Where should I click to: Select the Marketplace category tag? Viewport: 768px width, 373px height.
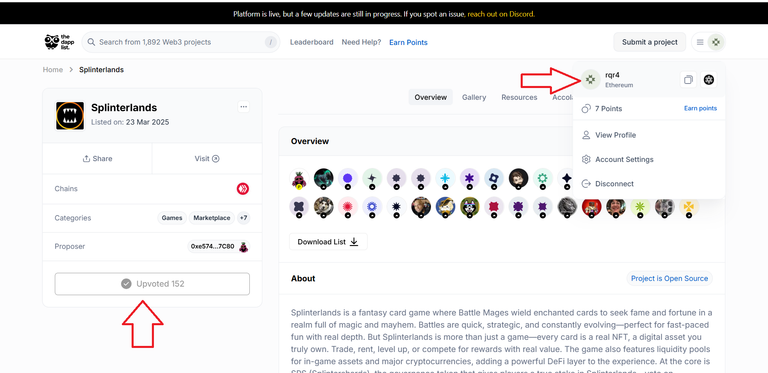click(212, 218)
